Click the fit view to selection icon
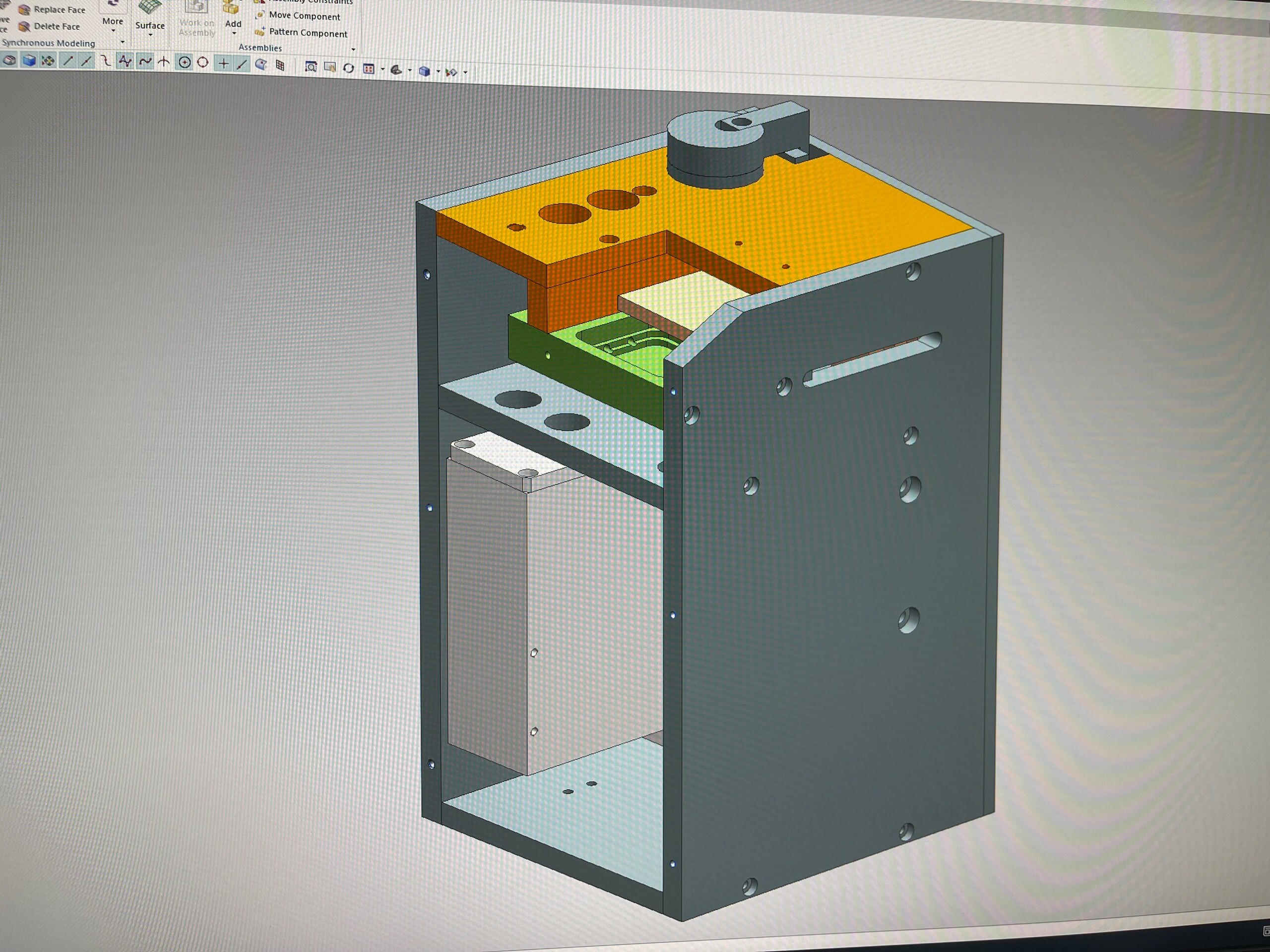Screen dimensions: 1270x952 pos(329,67)
